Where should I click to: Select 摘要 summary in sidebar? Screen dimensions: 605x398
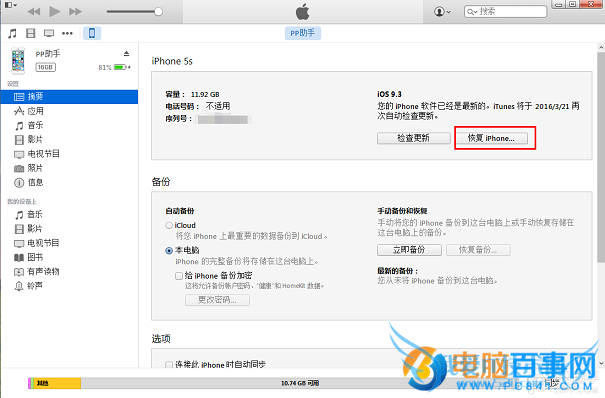click(x=69, y=97)
